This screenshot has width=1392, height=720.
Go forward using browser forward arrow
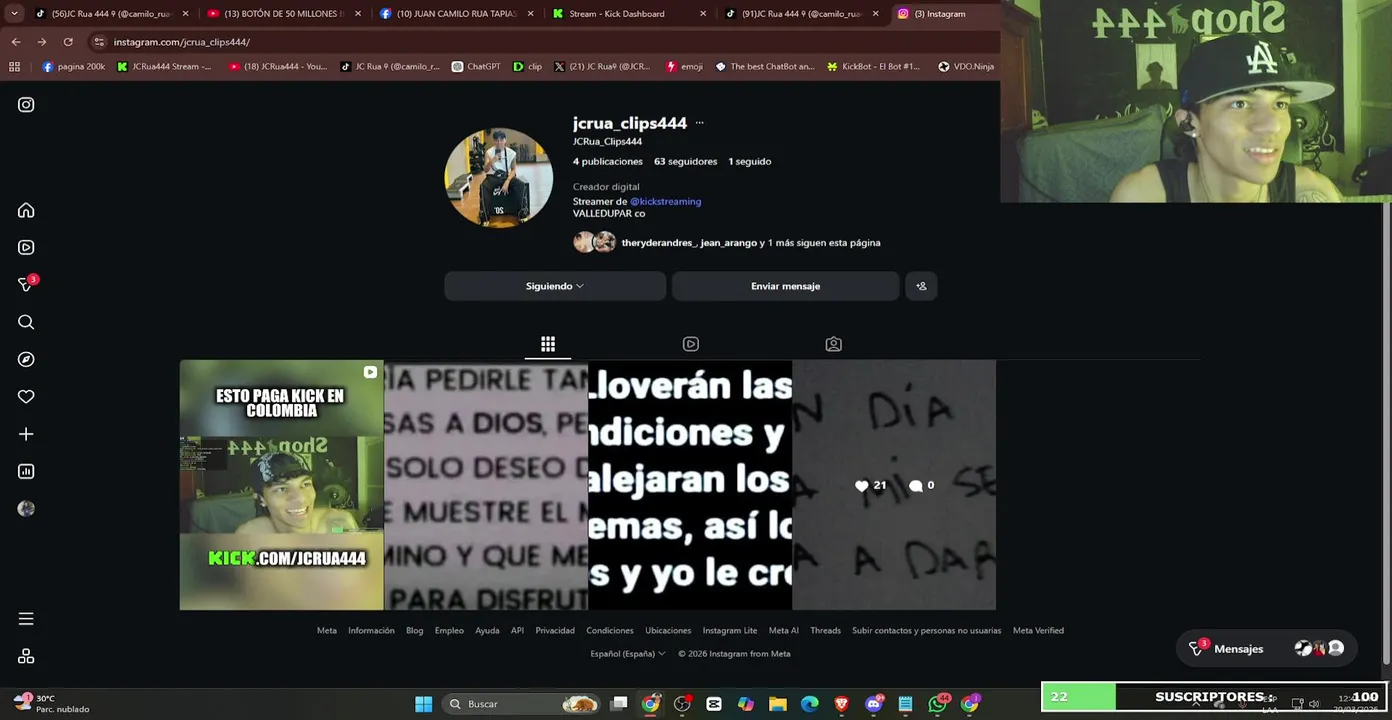(42, 42)
